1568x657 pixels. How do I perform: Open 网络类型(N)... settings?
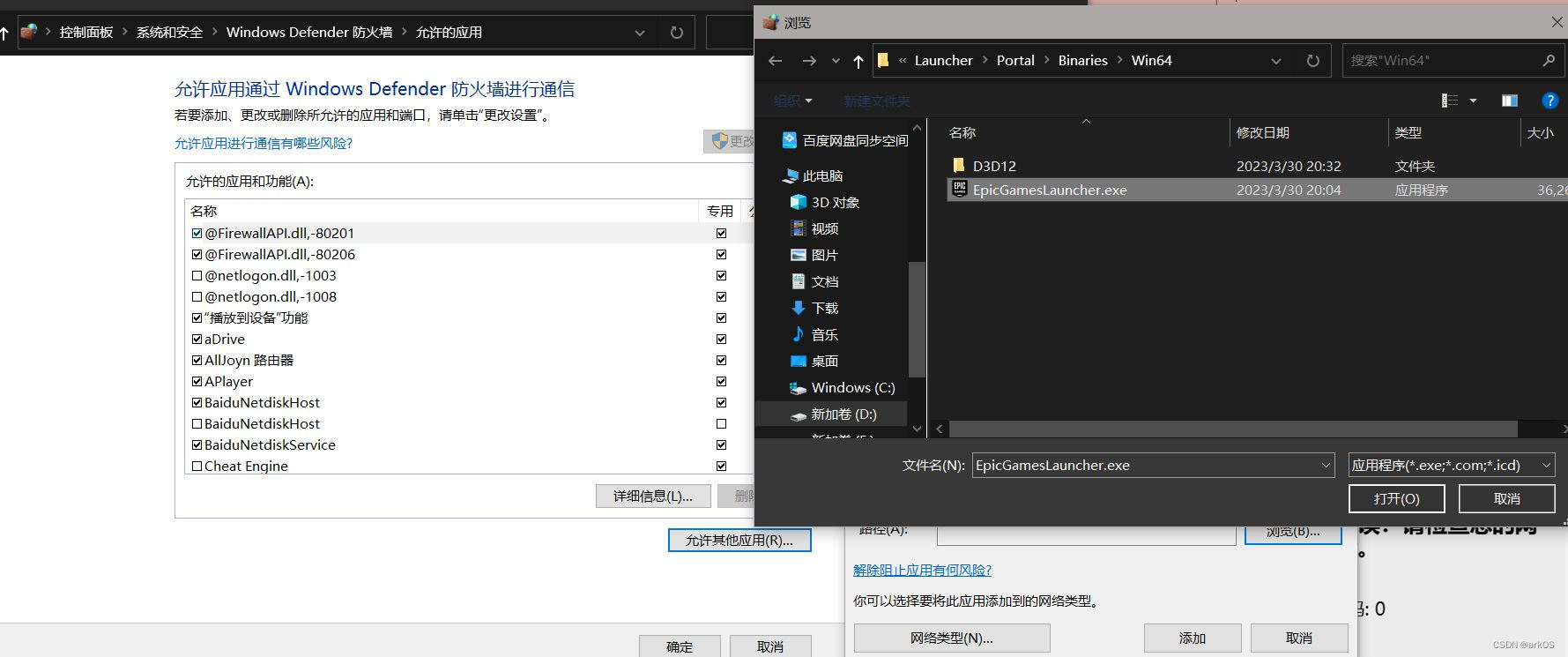click(952, 638)
